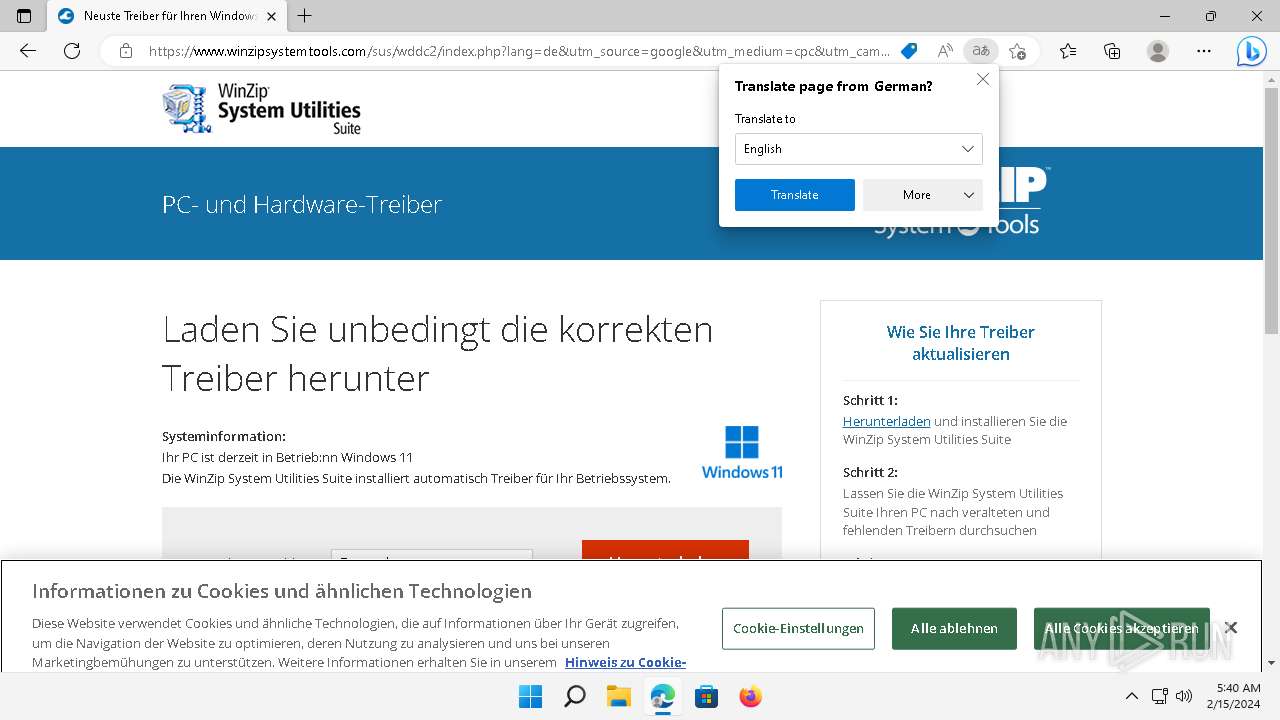Click the blue Translate button

795,195
